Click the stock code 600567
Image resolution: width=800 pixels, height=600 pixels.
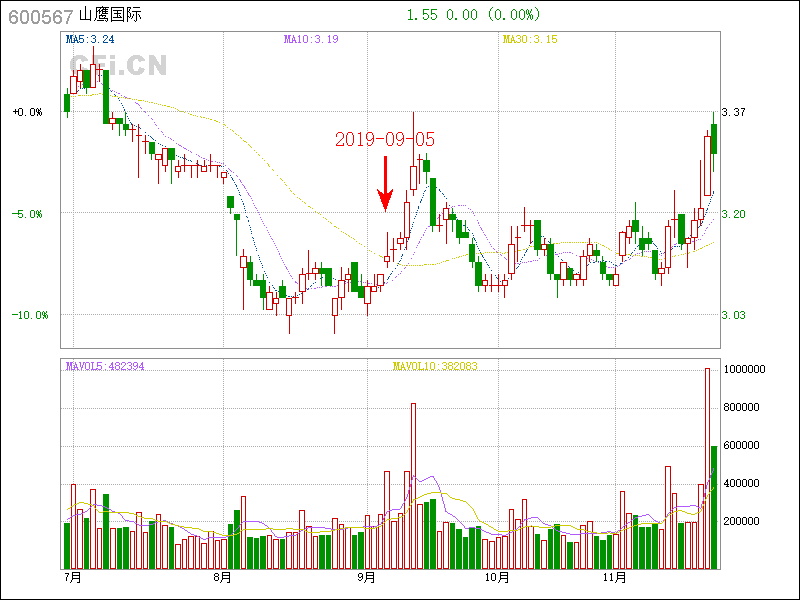click(41, 17)
